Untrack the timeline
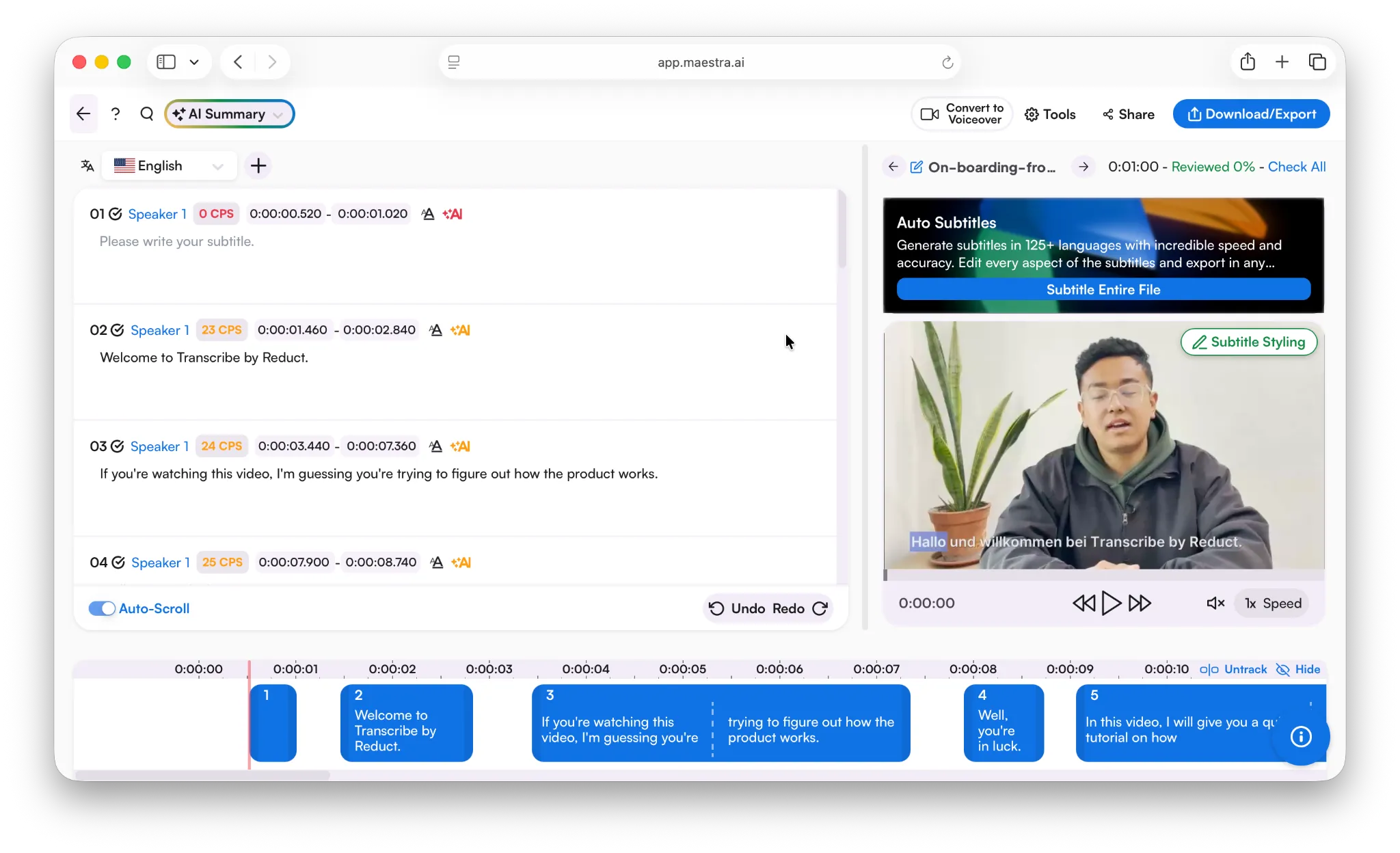The image size is (1400, 853). pos(1233,669)
